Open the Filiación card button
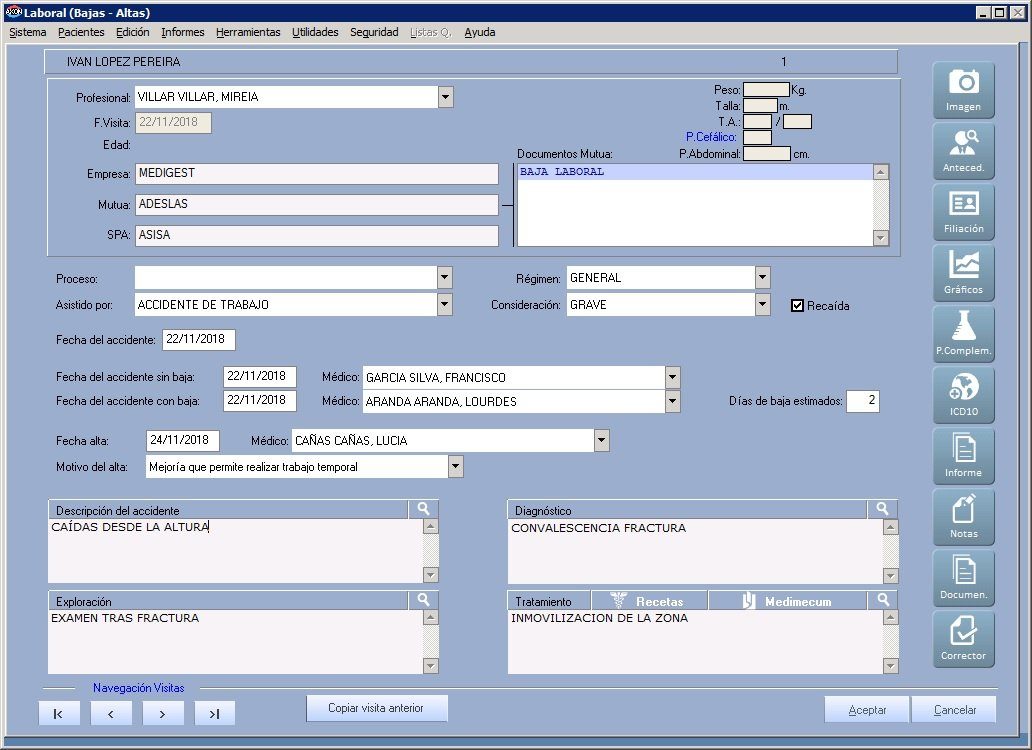 pos(963,212)
